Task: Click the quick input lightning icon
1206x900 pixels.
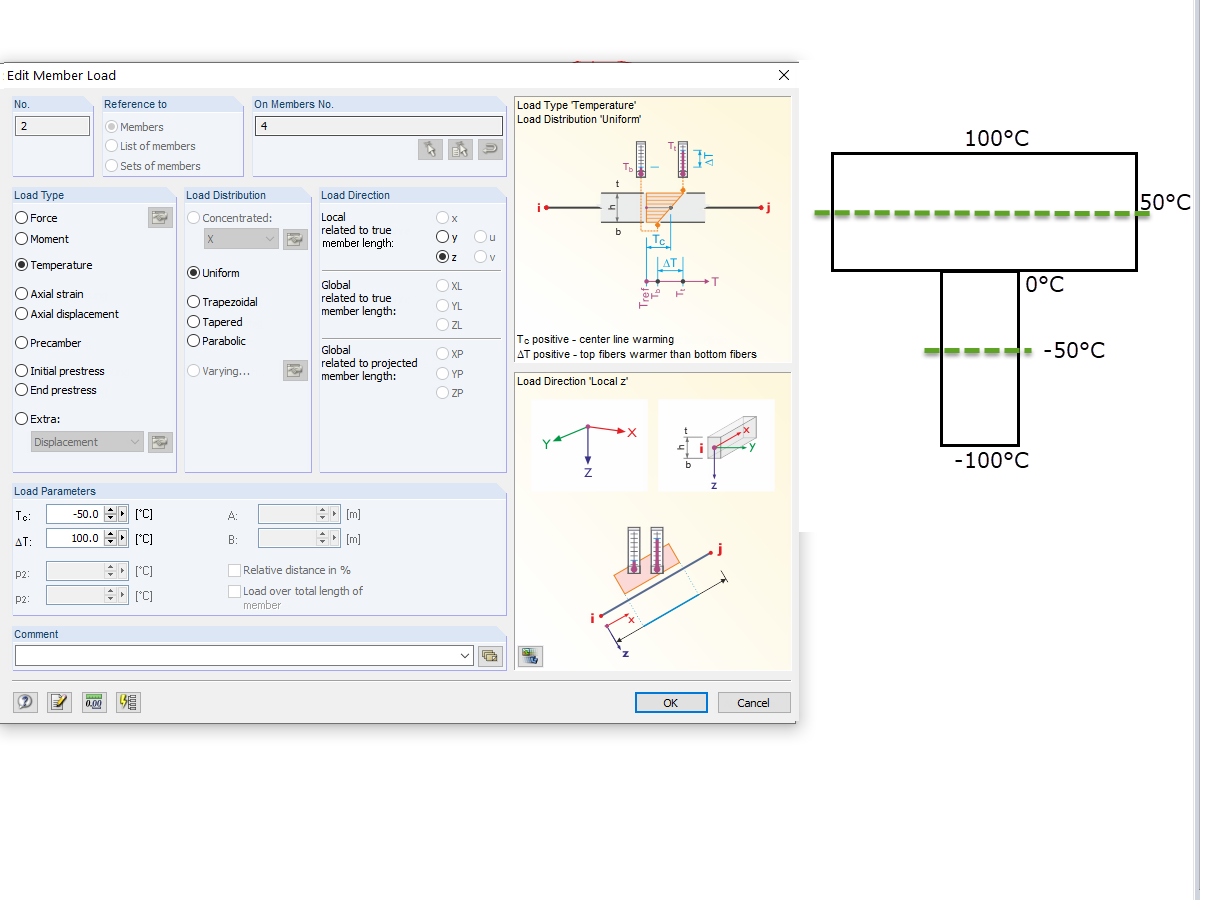Action: (128, 702)
